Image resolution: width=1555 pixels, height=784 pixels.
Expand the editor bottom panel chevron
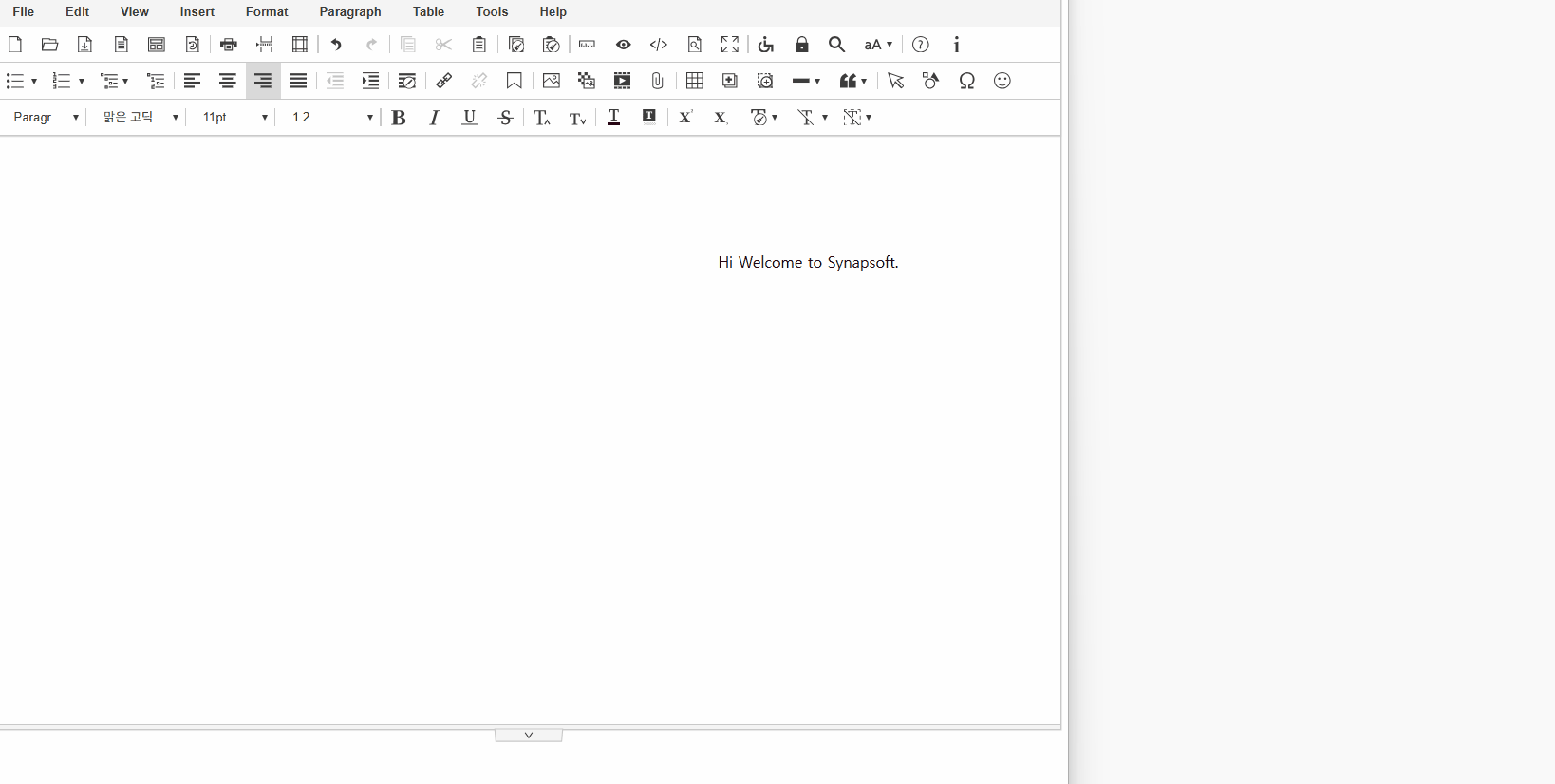(529, 736)
